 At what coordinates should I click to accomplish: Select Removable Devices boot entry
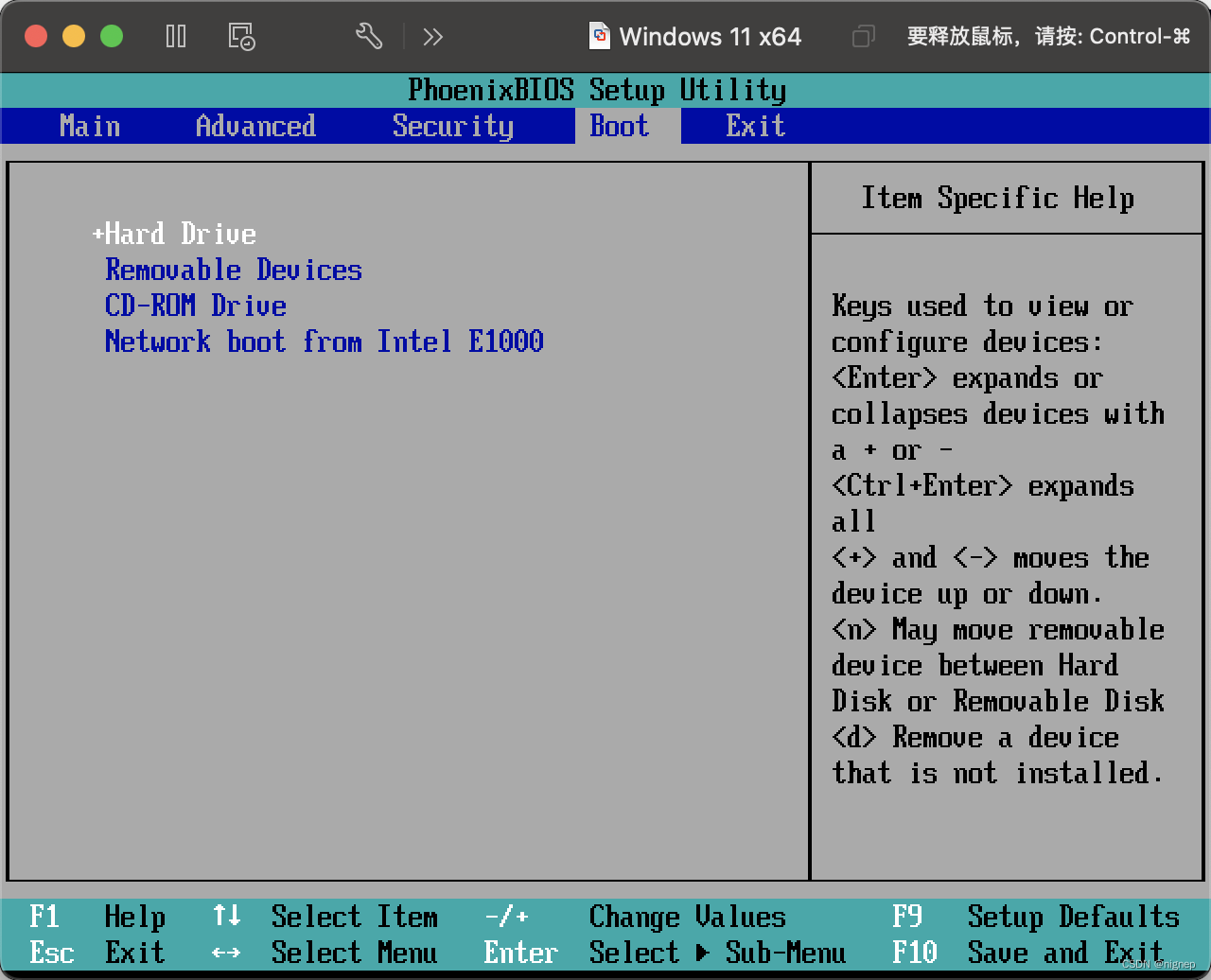(x=234, y=270)
